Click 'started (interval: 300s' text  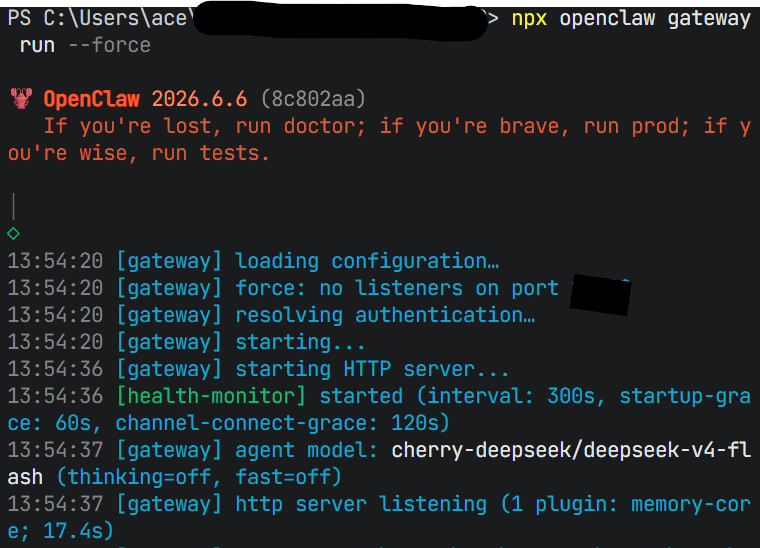coord(457,396)
